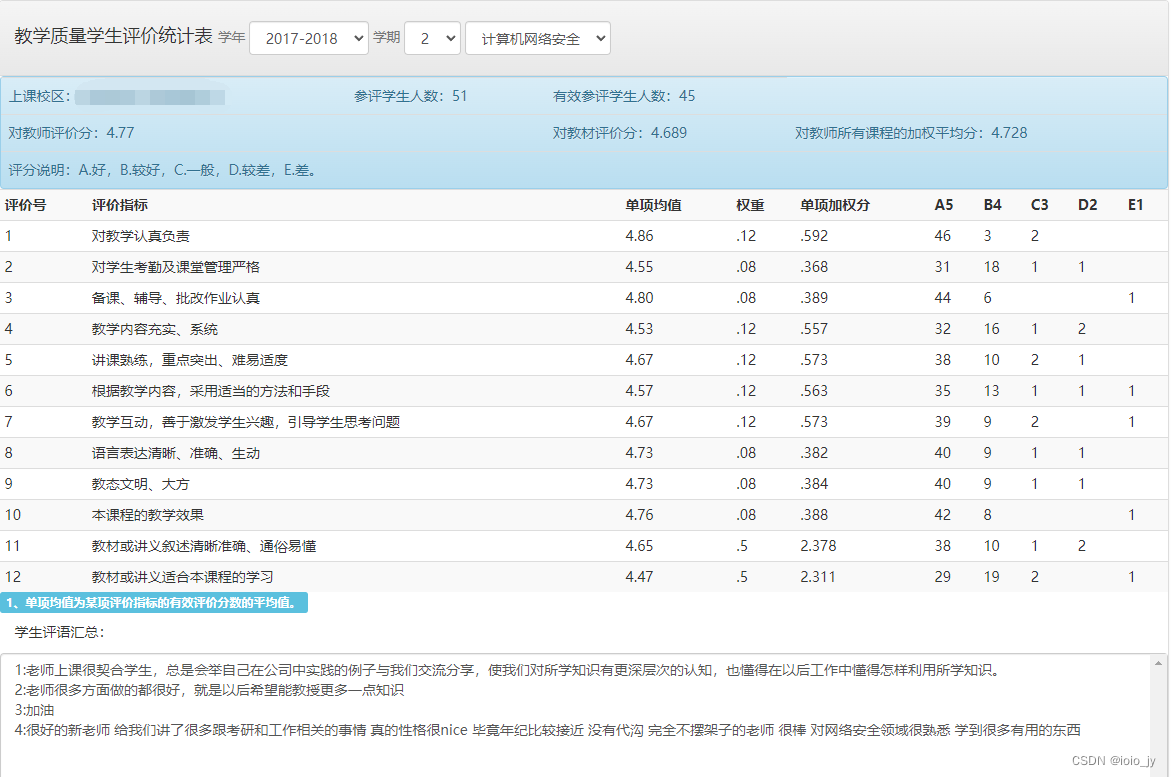Select row 对学生考勤及课堂管理严格
Viewport: 1171px width, 777px height.
(585, 267)
